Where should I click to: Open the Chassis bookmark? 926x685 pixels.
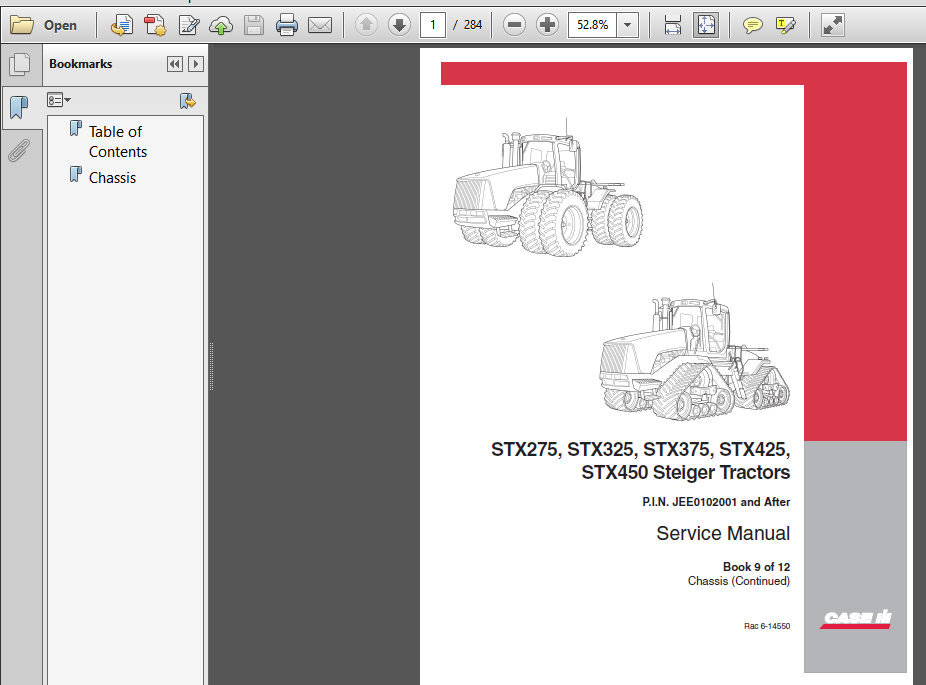(112, 178)
